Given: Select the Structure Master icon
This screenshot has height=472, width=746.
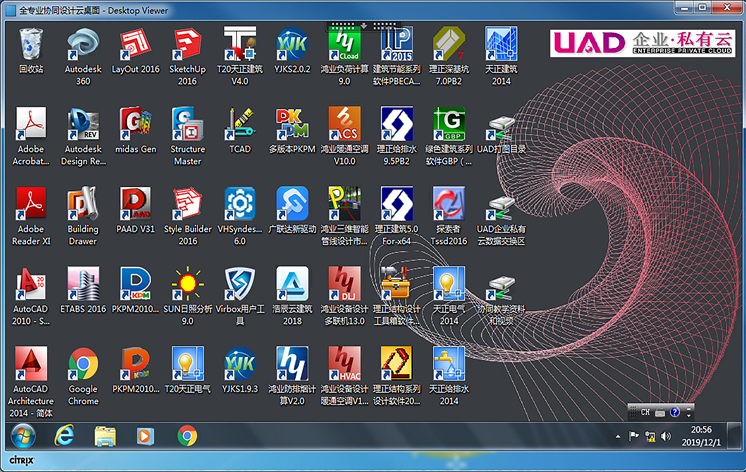Looking at the screenshot, I should [x=187, y=126].
